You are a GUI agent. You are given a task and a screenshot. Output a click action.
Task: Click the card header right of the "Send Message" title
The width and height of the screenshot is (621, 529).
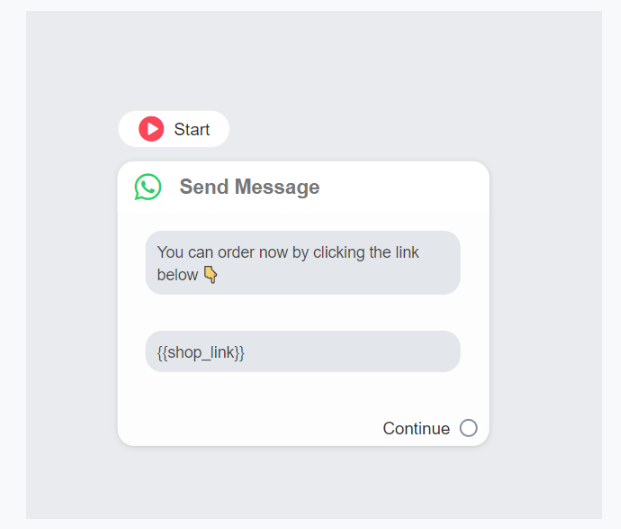[410, 187]
